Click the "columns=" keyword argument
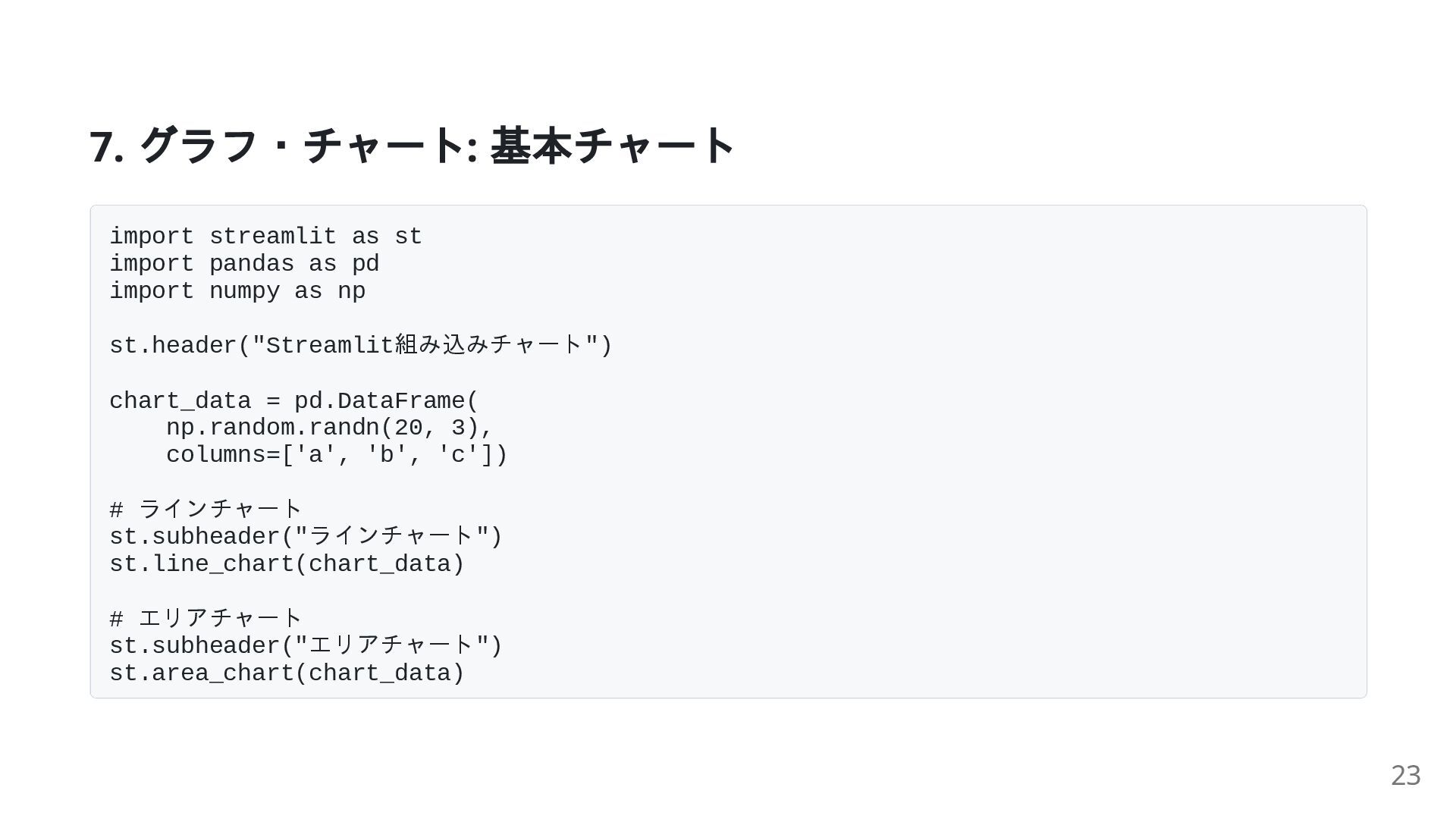Image resolution: width=1456 pixels, height=819 pixels. coord(223,456)
